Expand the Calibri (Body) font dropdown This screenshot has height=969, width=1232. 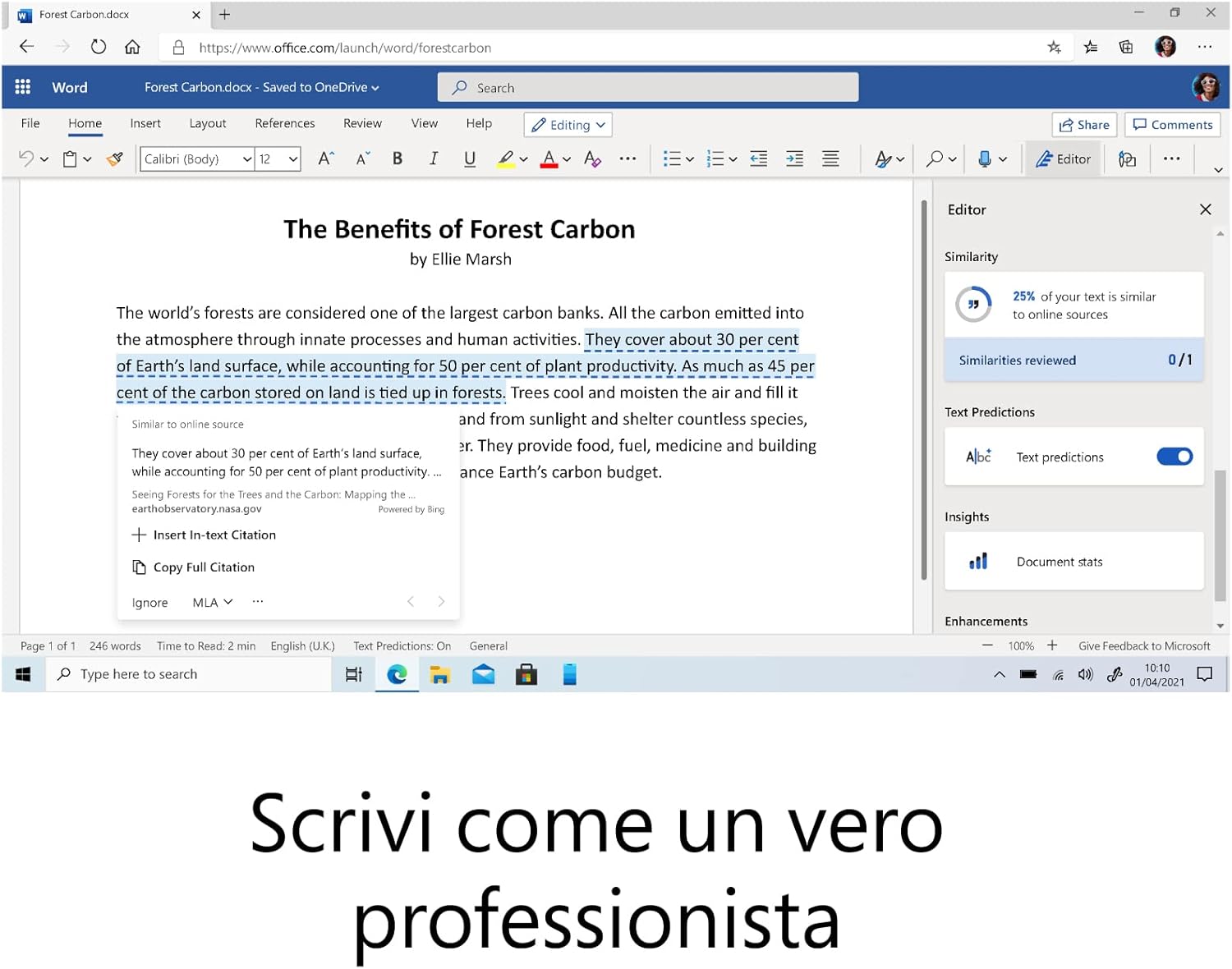tap(246, 159)
